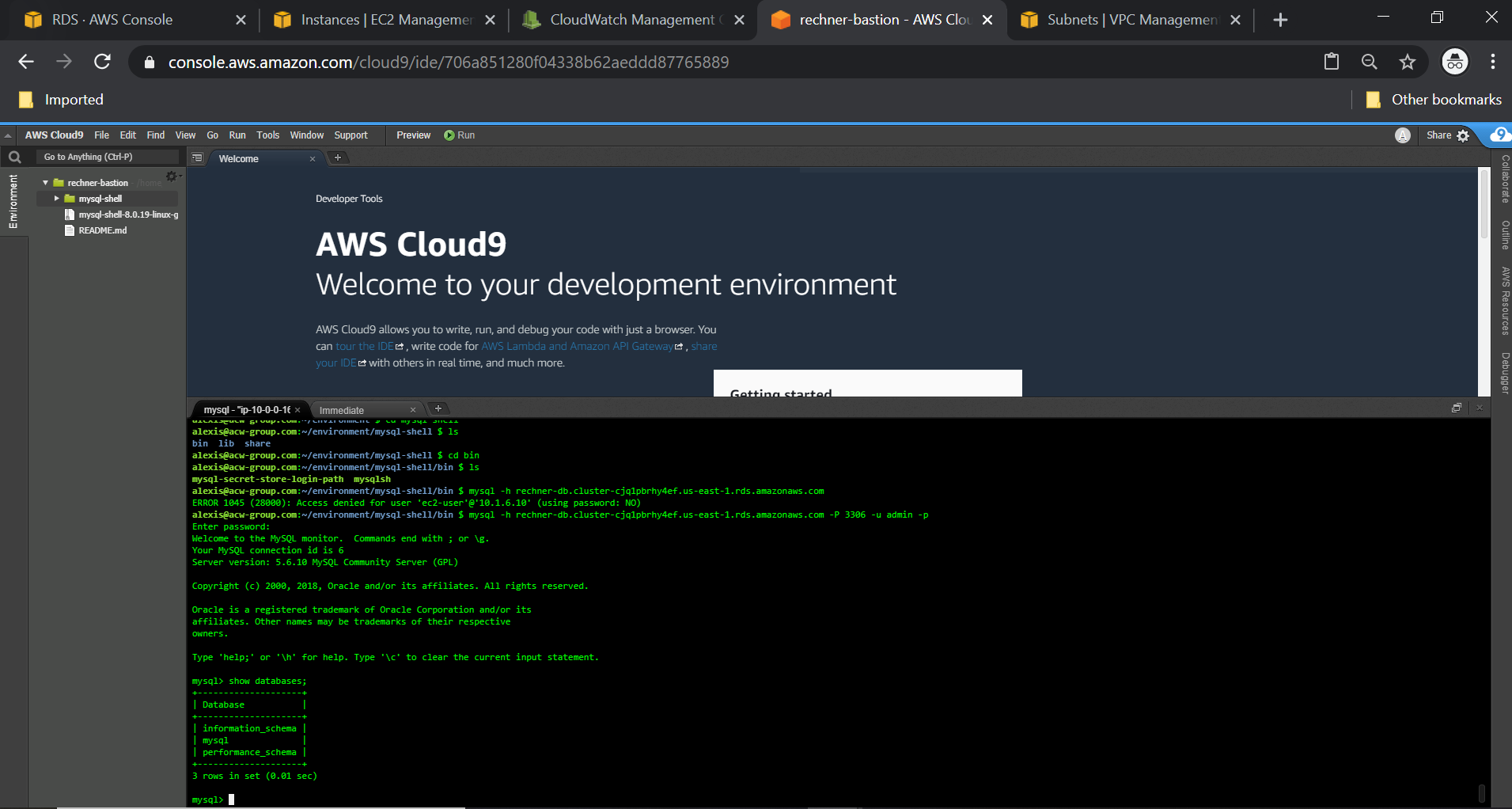Open the Imported bookmarks folder
Viewport: 1512px width, 809px height.
tap(61, 100)
